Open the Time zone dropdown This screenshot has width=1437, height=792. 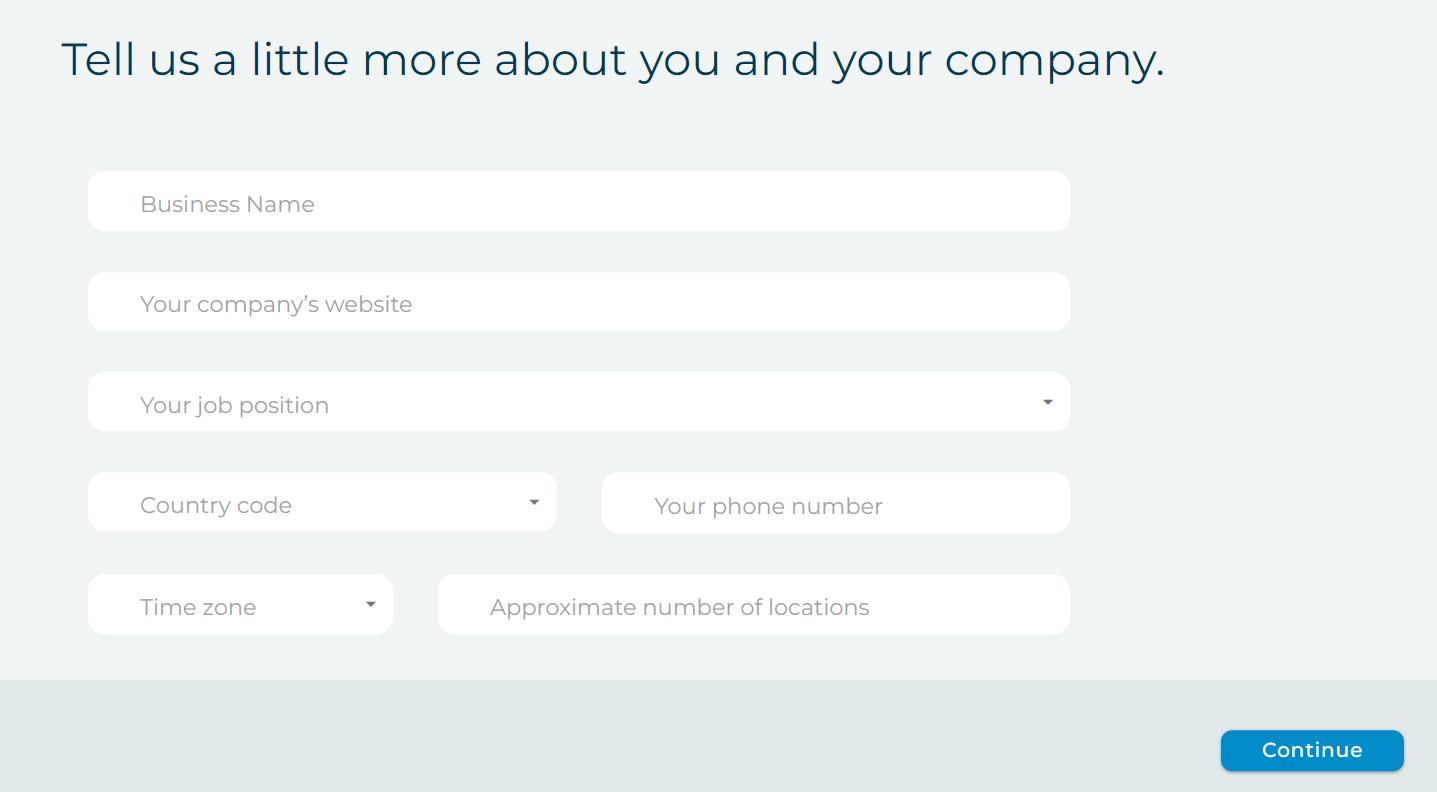click(x=240, y=604)
